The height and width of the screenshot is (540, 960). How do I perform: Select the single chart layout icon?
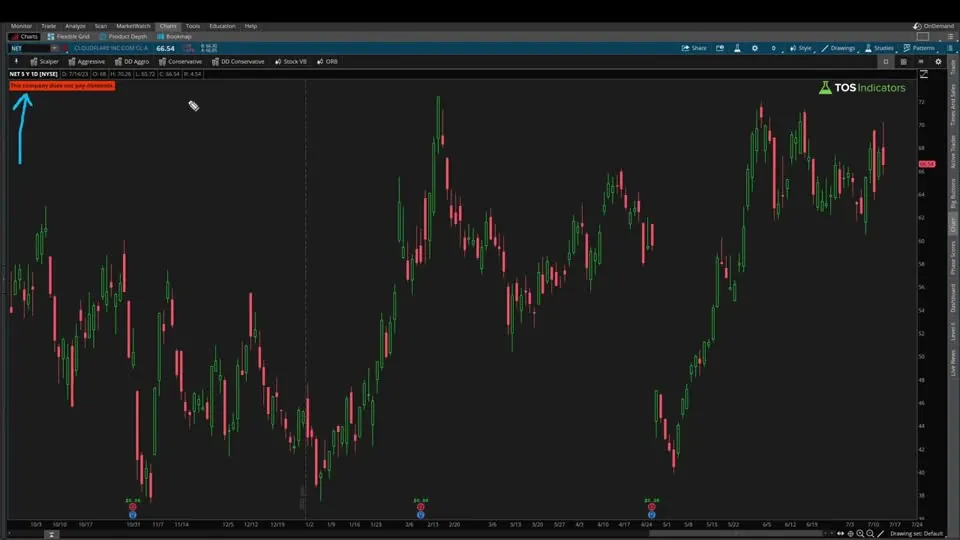[x=885, y=62]
